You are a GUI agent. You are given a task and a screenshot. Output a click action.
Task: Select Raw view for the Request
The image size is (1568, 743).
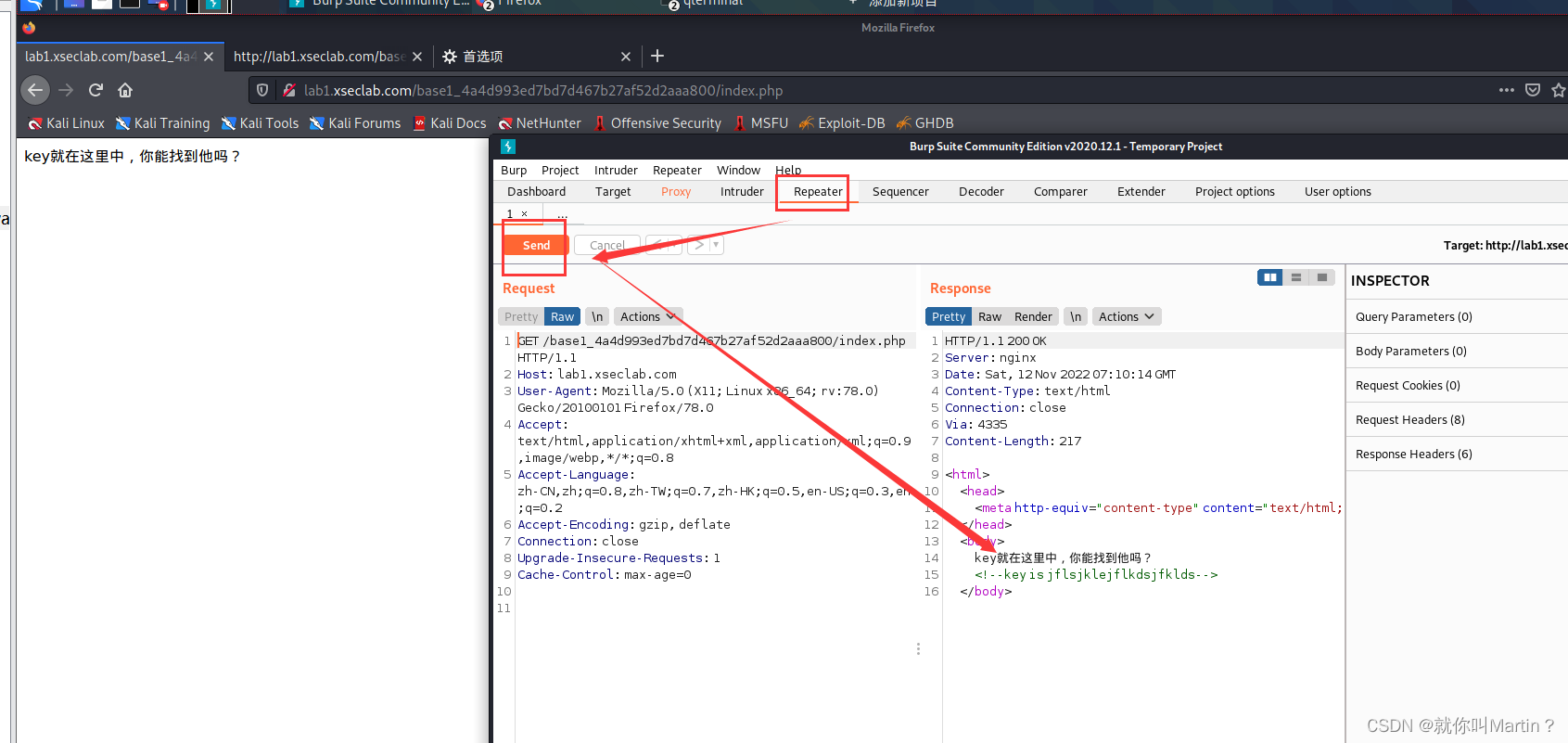click(x=562, y=316)
